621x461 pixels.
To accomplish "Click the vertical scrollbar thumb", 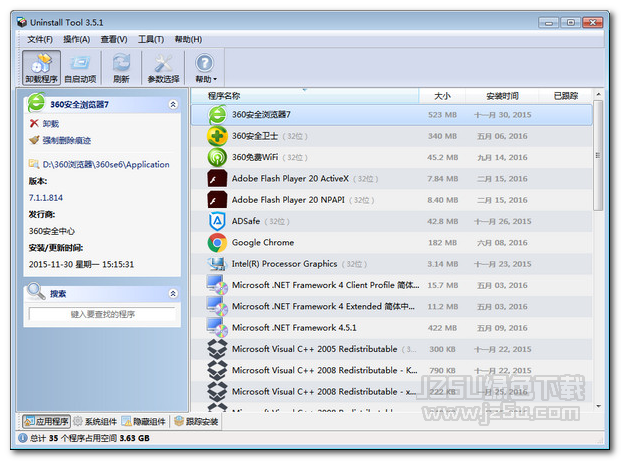I will pos(598,155).
